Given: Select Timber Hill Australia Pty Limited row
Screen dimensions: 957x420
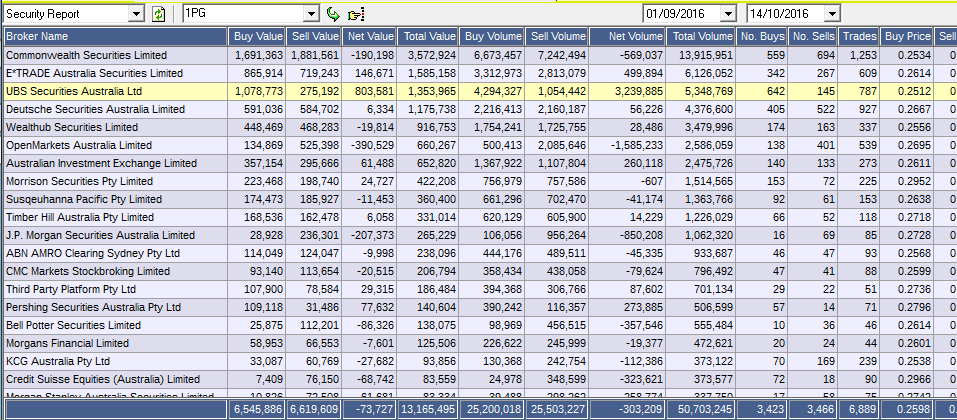Looking at the screenshot, I should pos(478,217).
